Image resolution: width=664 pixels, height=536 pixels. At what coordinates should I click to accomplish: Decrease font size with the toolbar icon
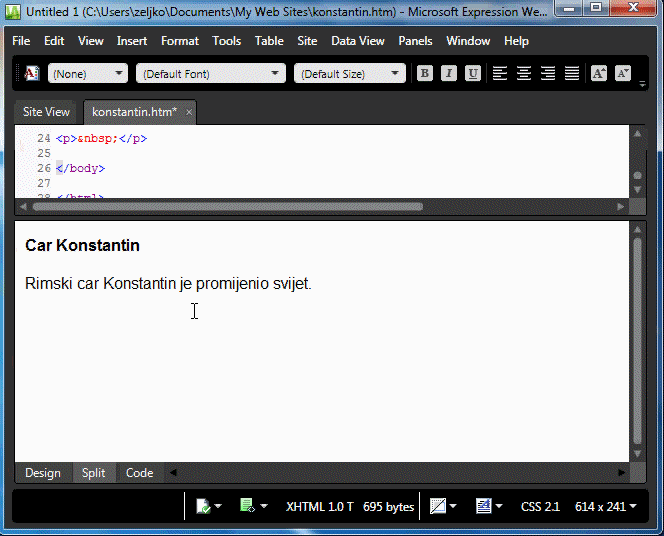pyautogui.click(x=623, y=73)
